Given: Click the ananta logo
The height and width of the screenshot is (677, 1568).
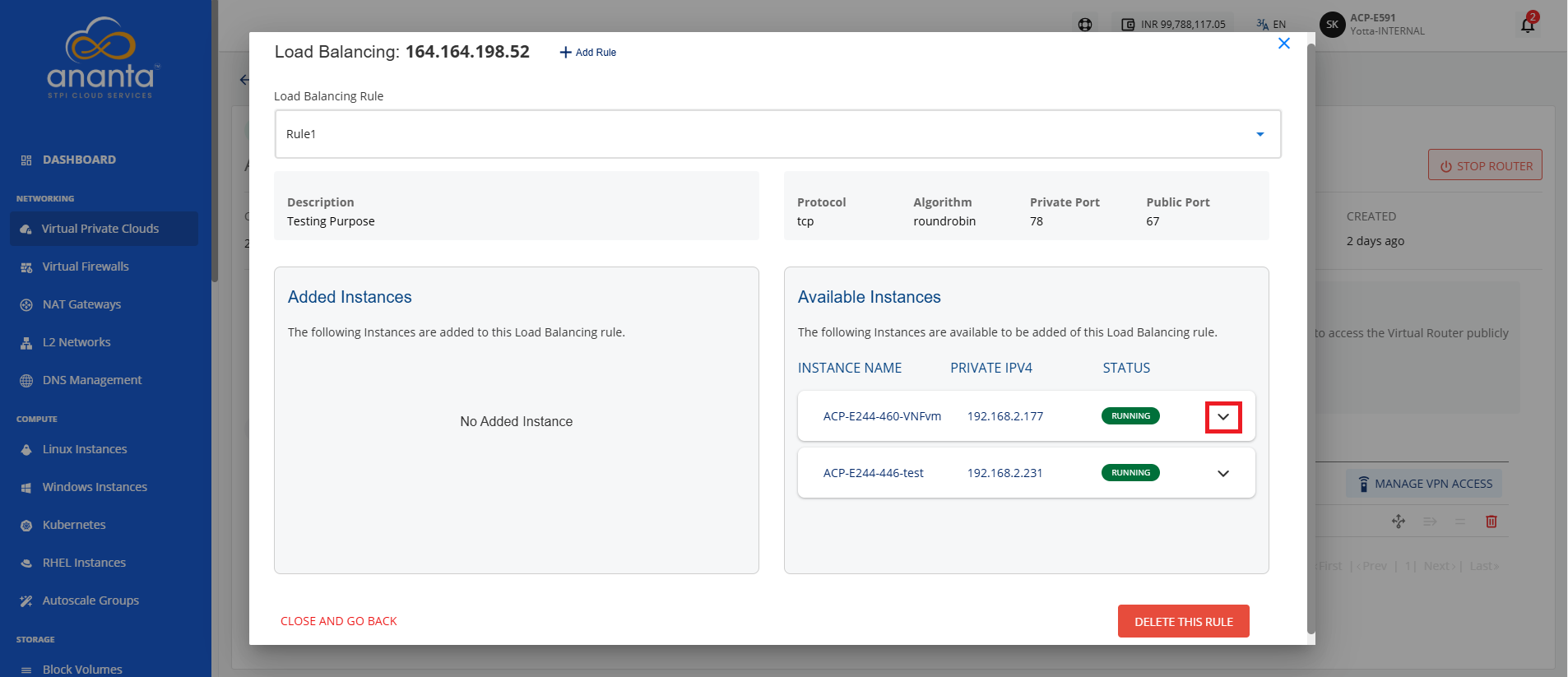Looking at the screenshot, I should 101,58.
